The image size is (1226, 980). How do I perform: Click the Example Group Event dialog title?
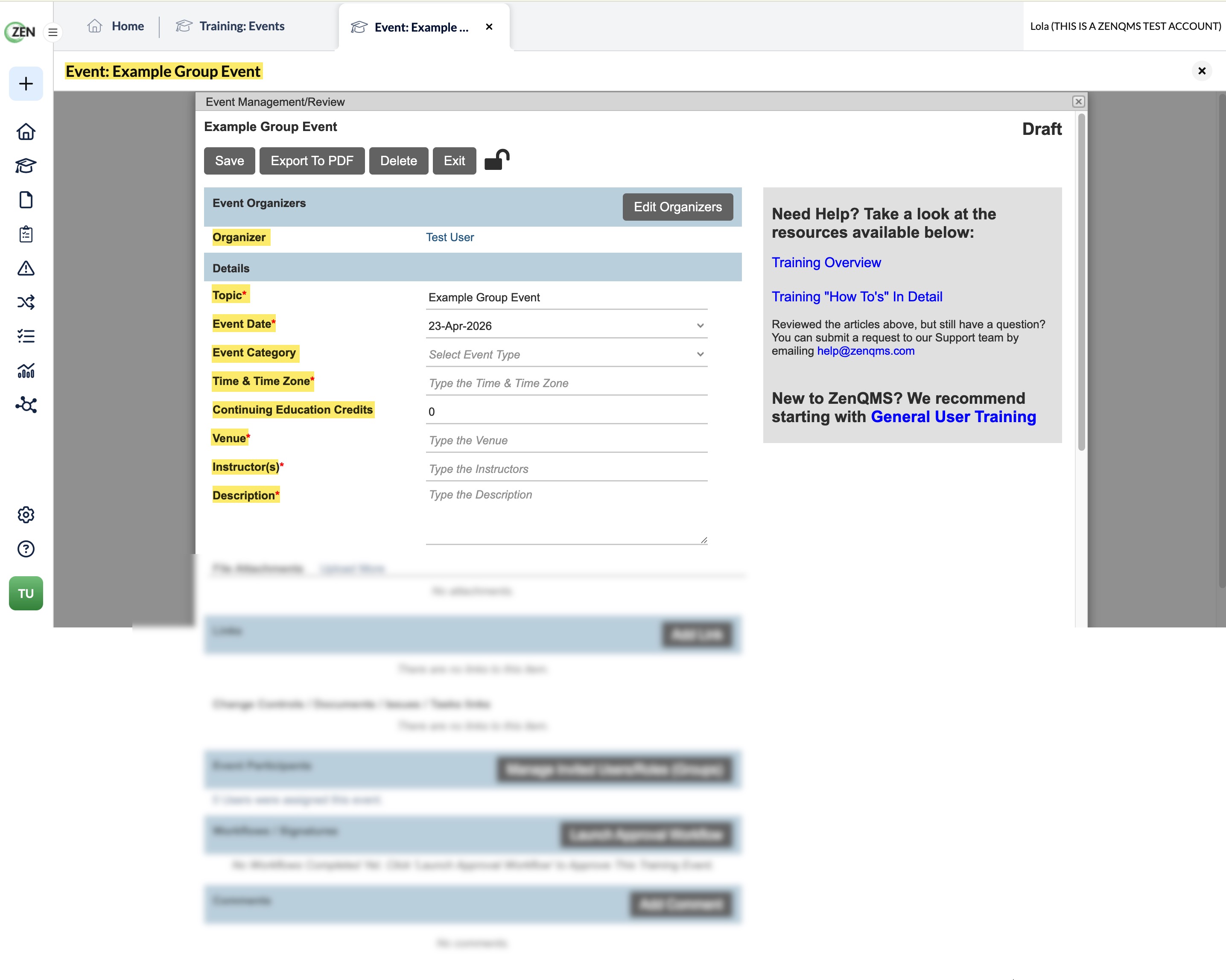click(270, 127)
